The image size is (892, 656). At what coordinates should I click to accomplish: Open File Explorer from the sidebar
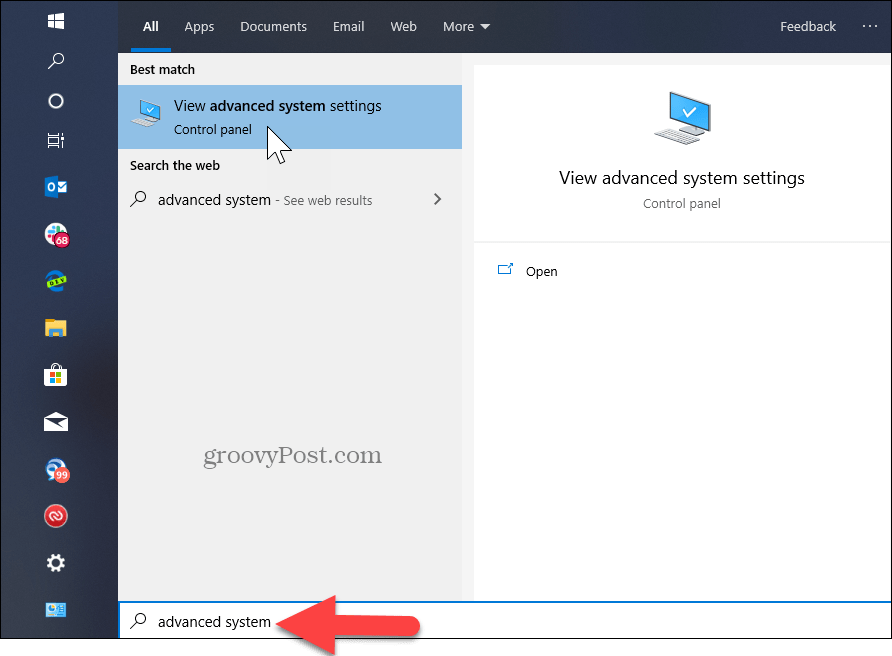click(x=56, y=328)
